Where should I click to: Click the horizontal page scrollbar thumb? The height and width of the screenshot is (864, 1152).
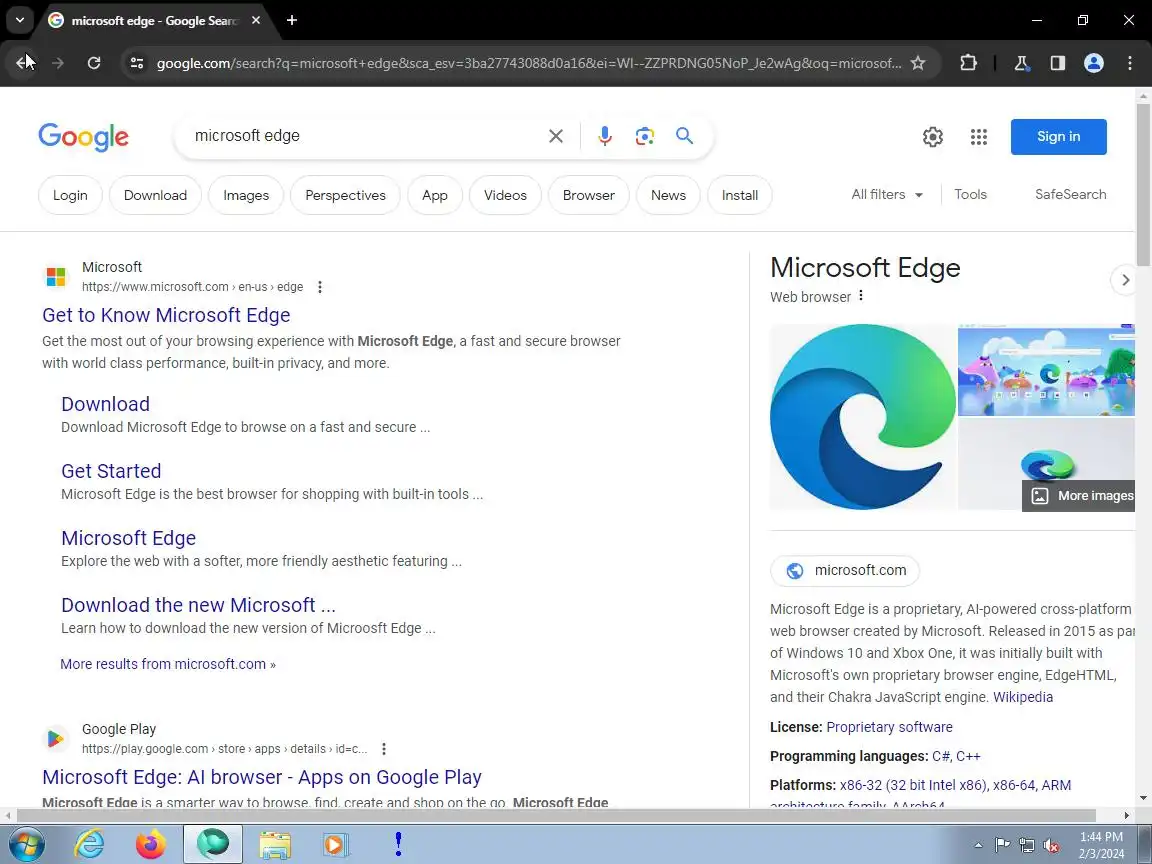click(556, 816)
